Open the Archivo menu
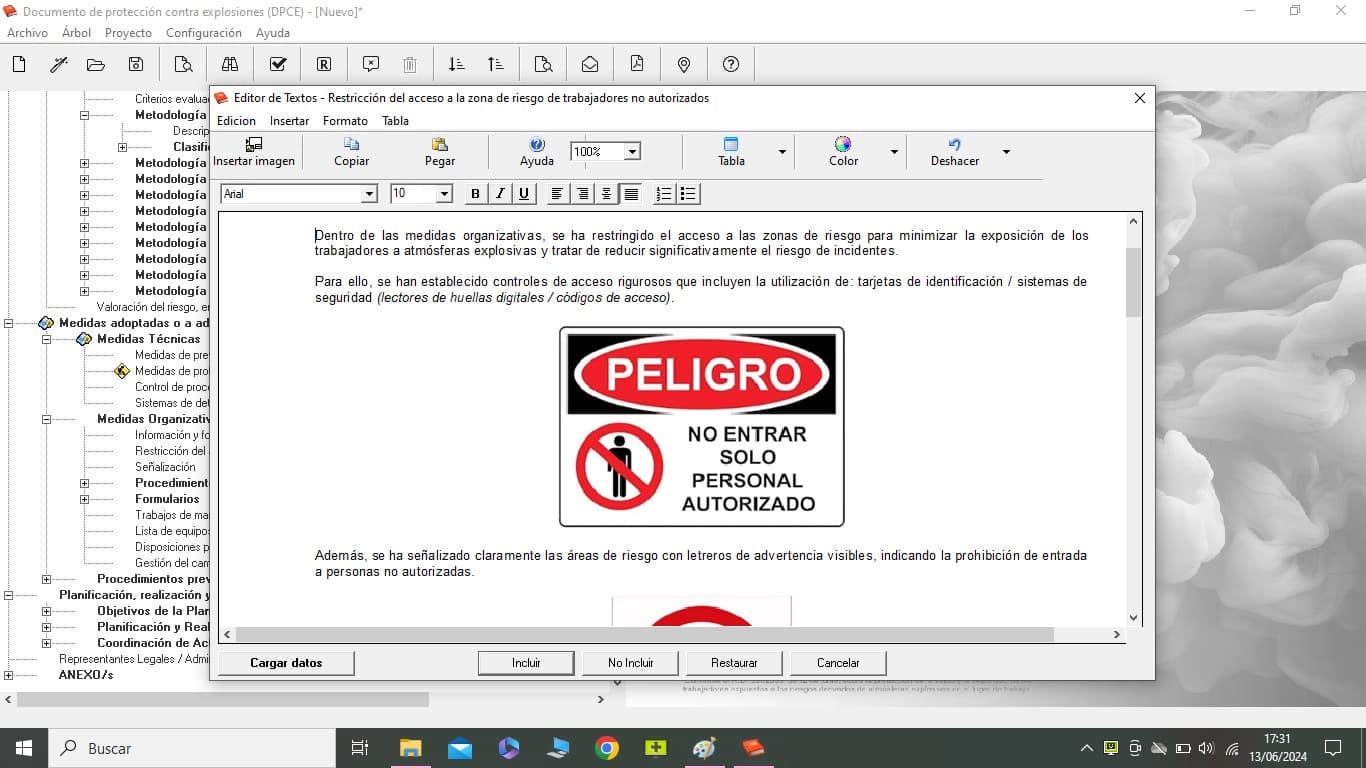 click(27, 33)
